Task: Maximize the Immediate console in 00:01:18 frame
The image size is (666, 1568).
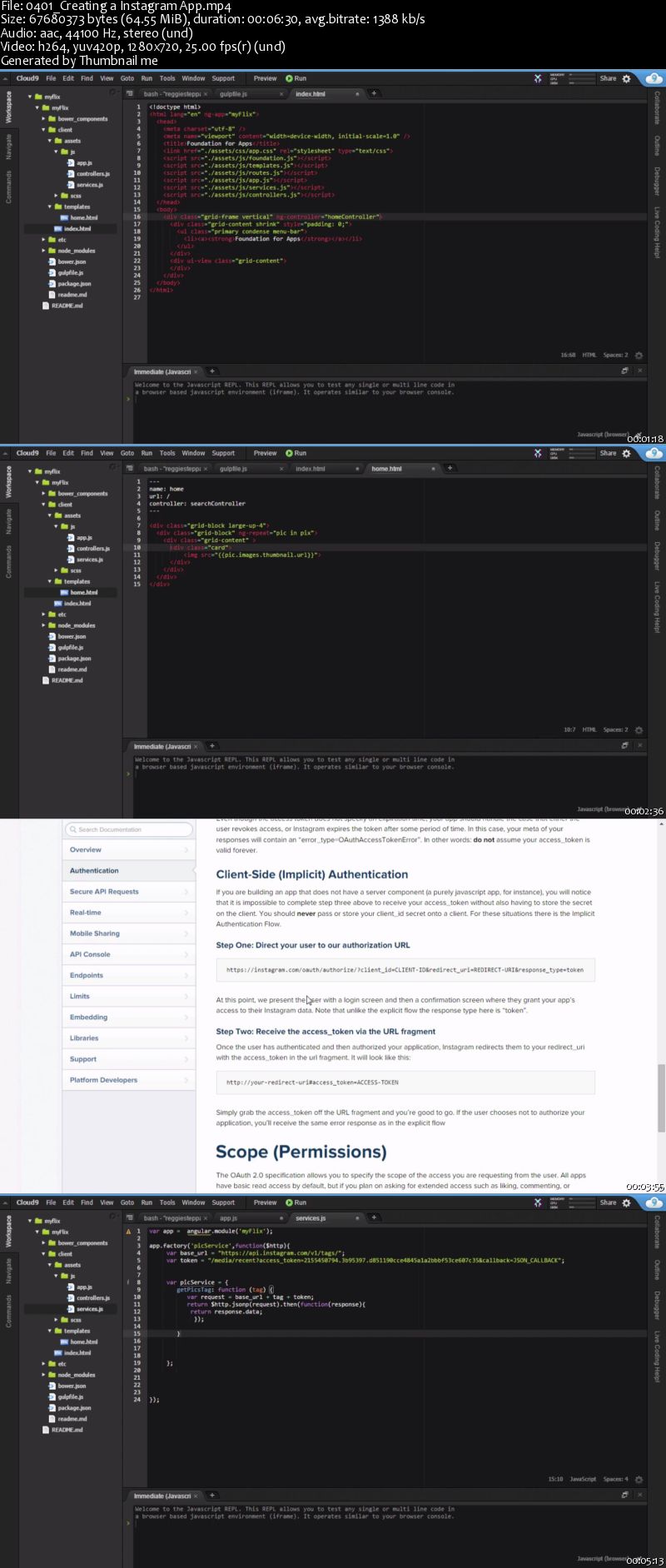Action: click(625, 371)
